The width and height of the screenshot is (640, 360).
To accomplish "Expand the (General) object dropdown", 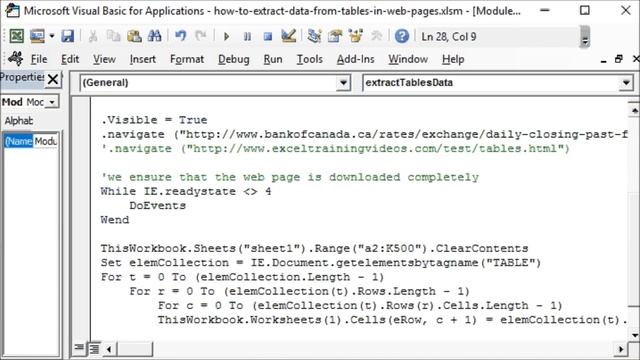I will click(x=343, y=83).
